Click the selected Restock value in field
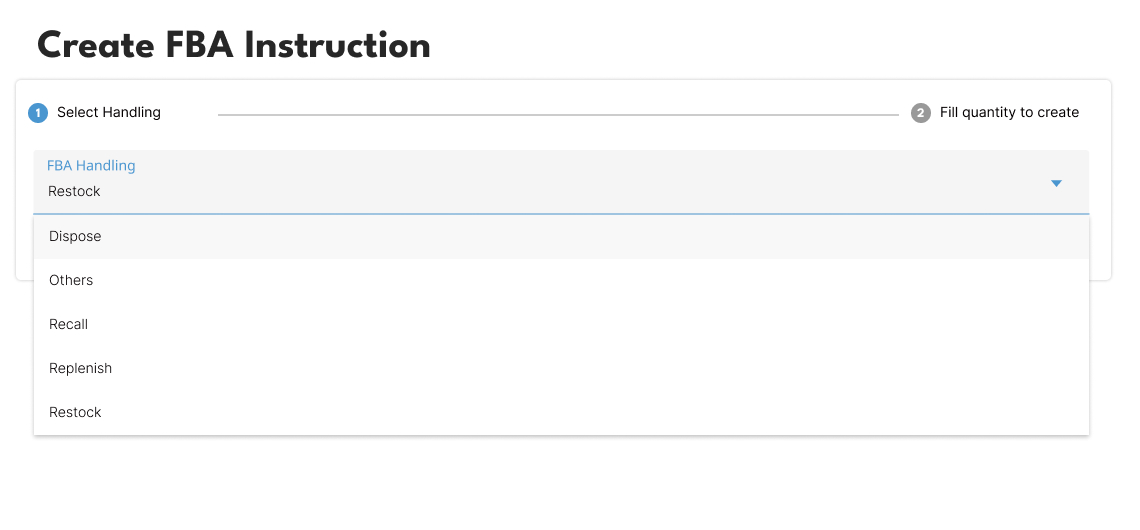Image resolution: width=1140 pixels, height=530 pixels. [75, 192]
